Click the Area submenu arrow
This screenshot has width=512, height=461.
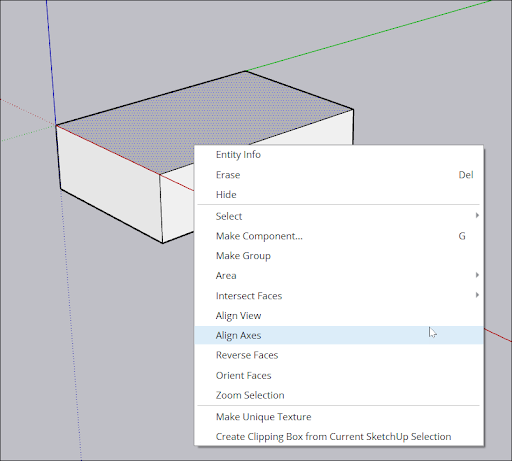pyautogui.click(x=477, y=275)
